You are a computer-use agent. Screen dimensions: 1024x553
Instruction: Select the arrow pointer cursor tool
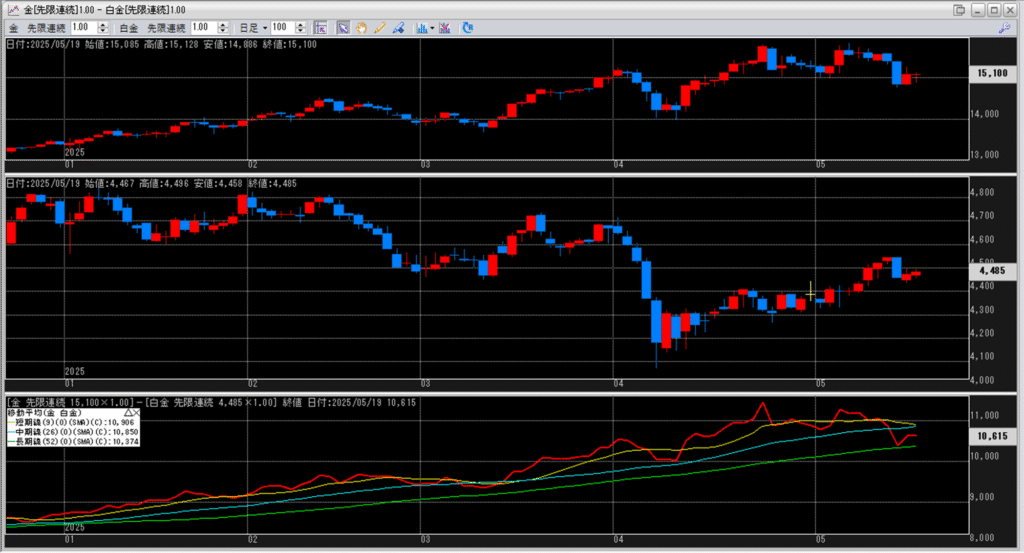click(x=343, y=28)
